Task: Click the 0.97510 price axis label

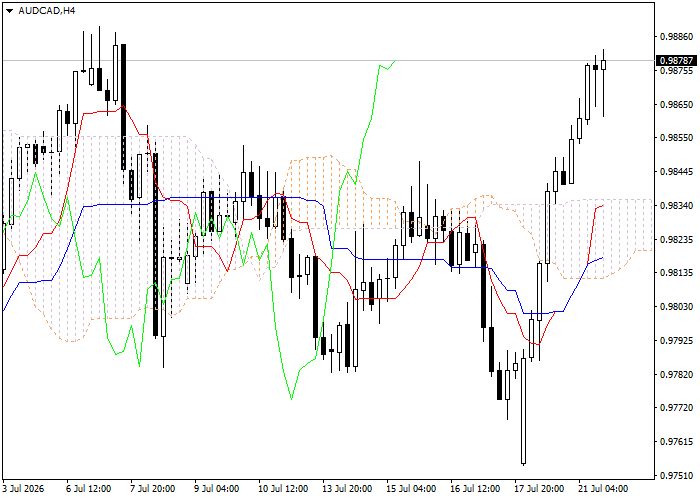Action: [x=677, y=475]
